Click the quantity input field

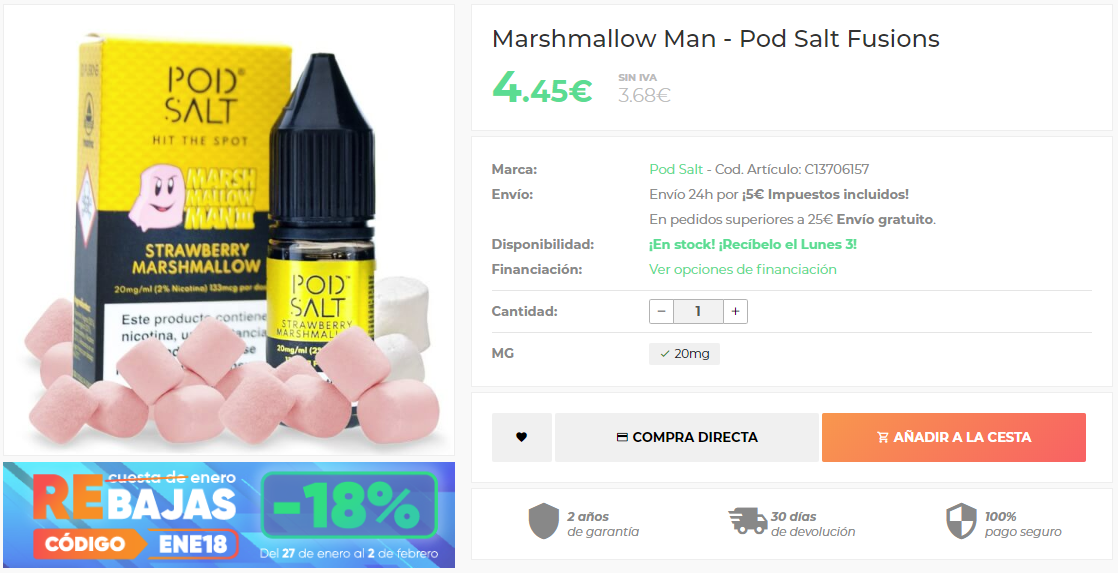point(698,311)
